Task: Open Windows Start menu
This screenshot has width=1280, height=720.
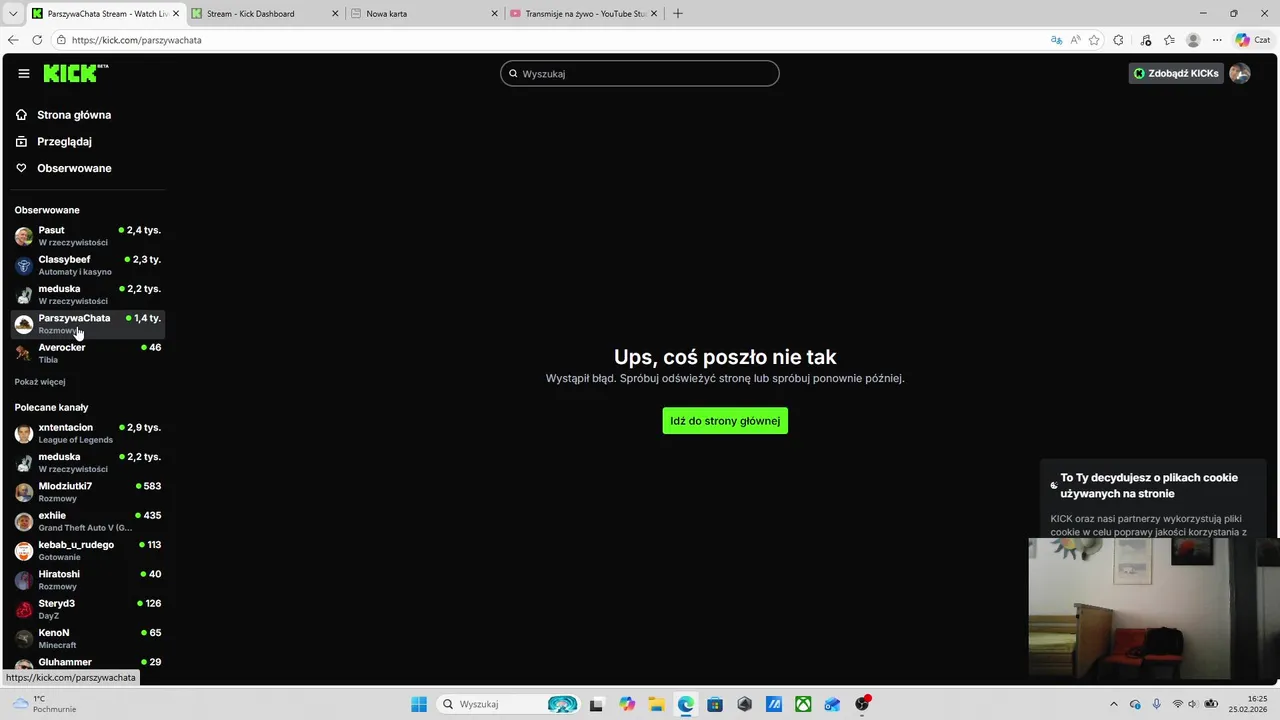Action: point(419,704)
